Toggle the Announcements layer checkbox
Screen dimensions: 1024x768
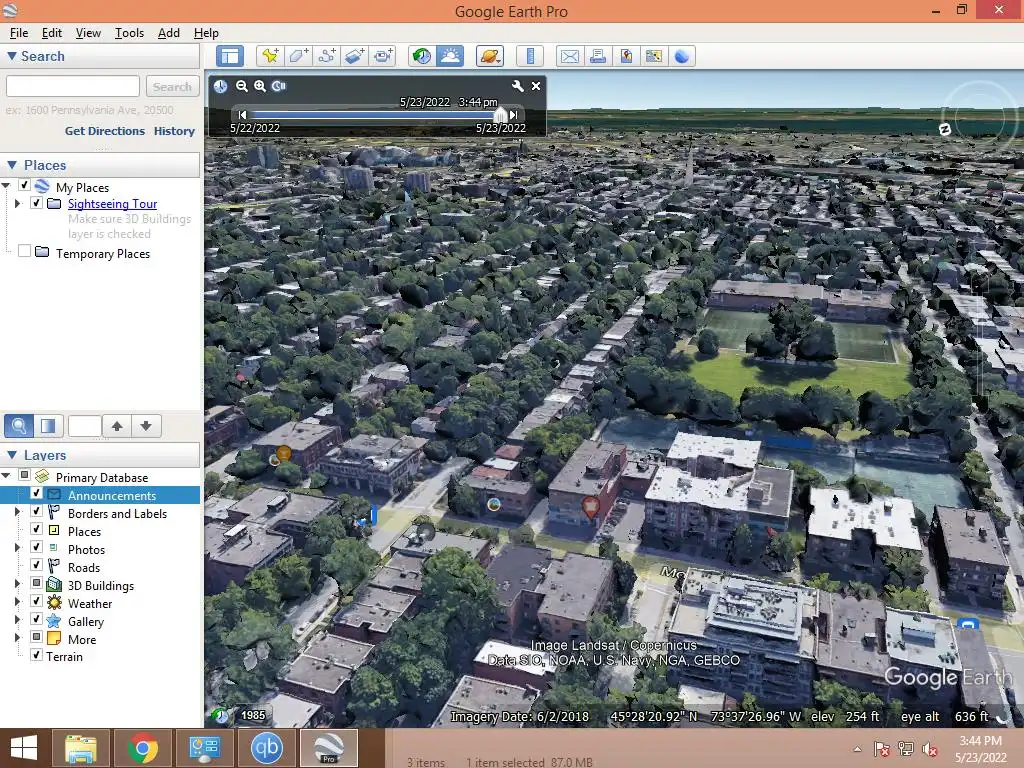37,494
